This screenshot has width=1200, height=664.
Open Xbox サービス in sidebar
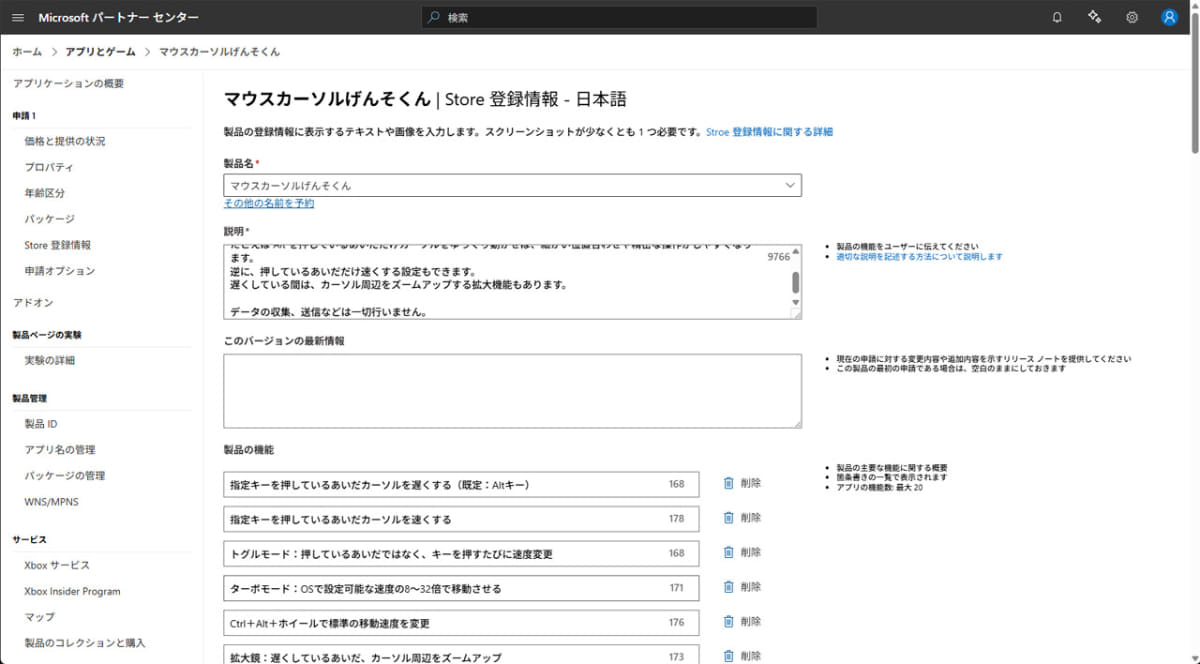(57, 566)
